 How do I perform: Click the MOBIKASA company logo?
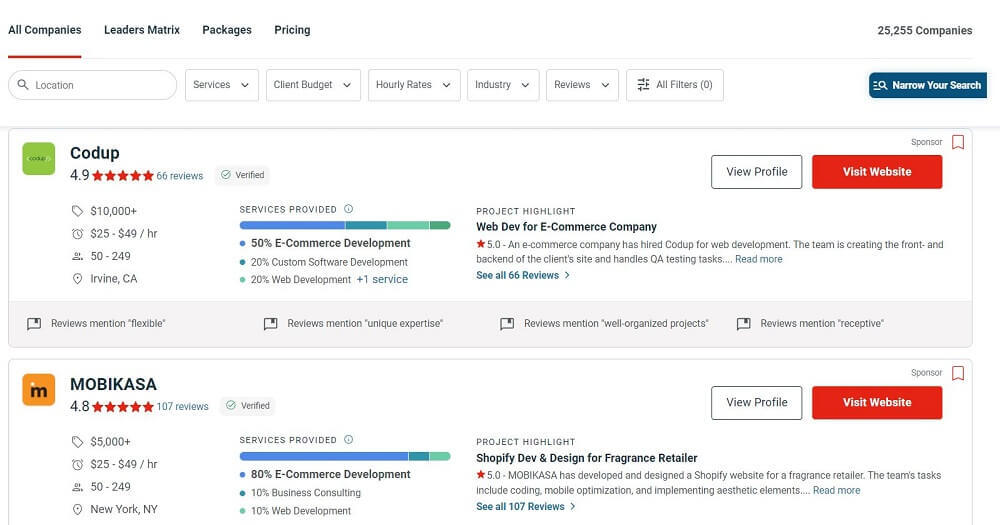click(38, 390)
